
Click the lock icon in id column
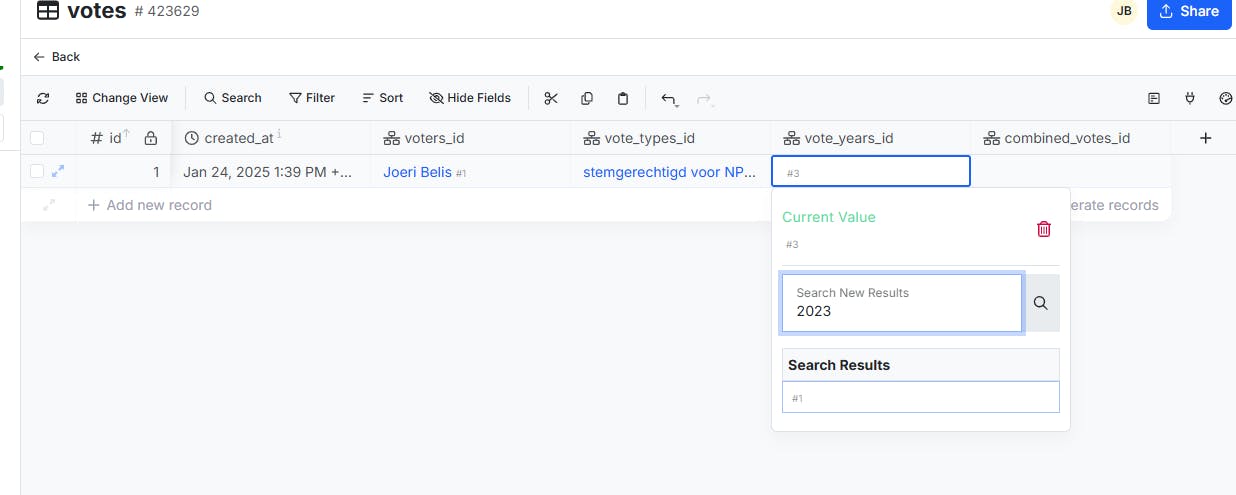tap(150, 138)
